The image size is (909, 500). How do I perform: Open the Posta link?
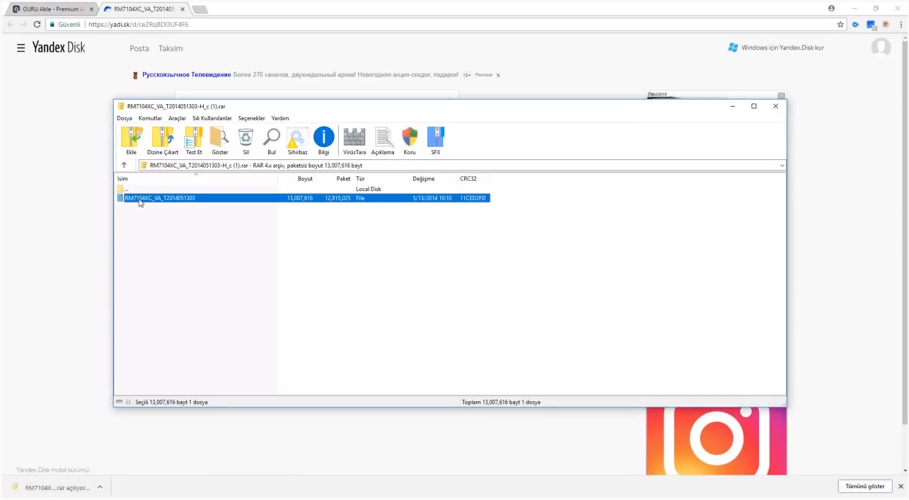click(139, 49)
